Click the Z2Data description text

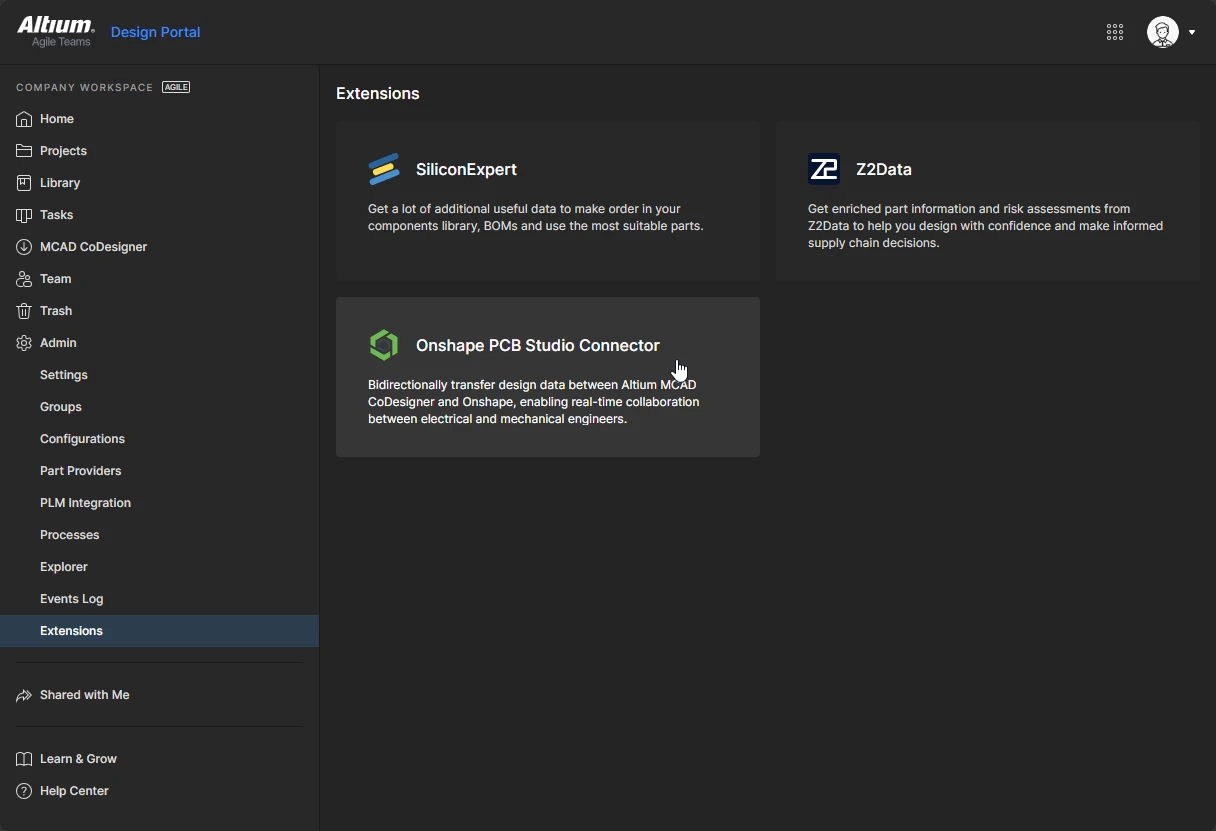[x=986, y=226]
